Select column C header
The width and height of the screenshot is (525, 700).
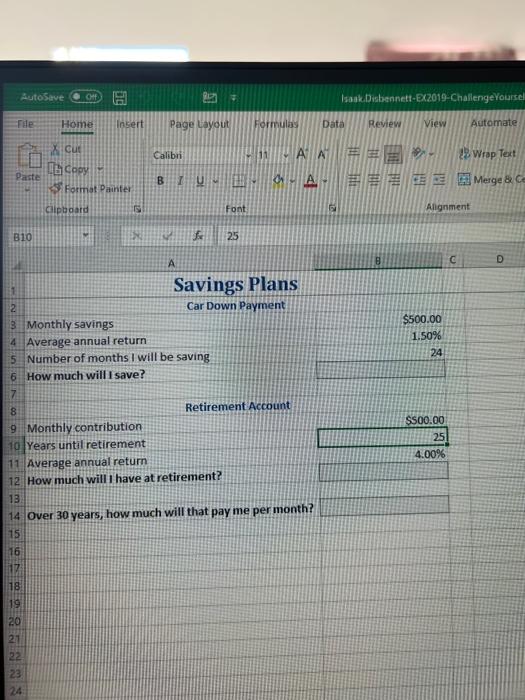(453, 259)
